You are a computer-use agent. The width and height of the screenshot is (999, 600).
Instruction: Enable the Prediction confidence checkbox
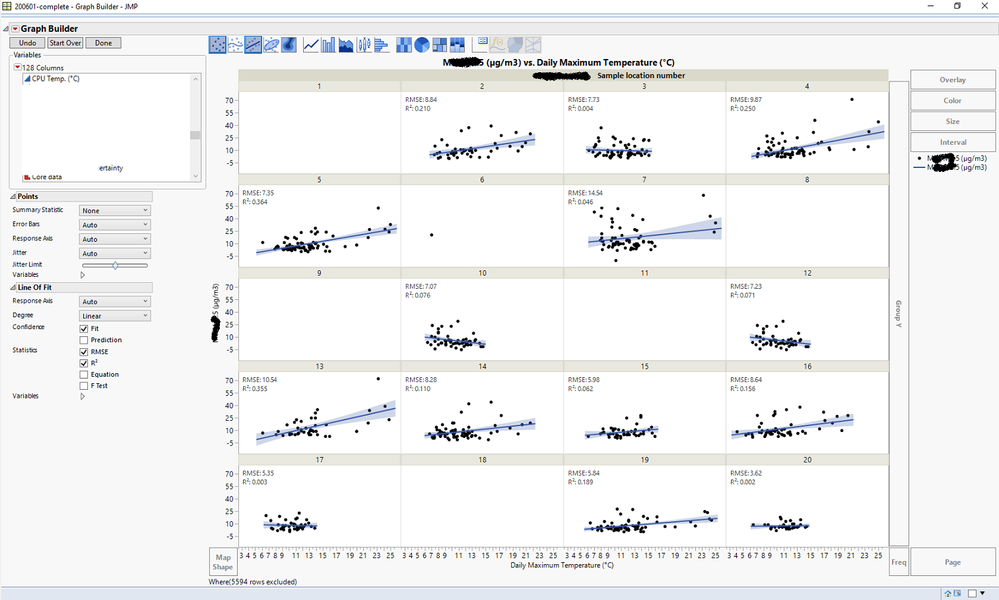[84, 340]
